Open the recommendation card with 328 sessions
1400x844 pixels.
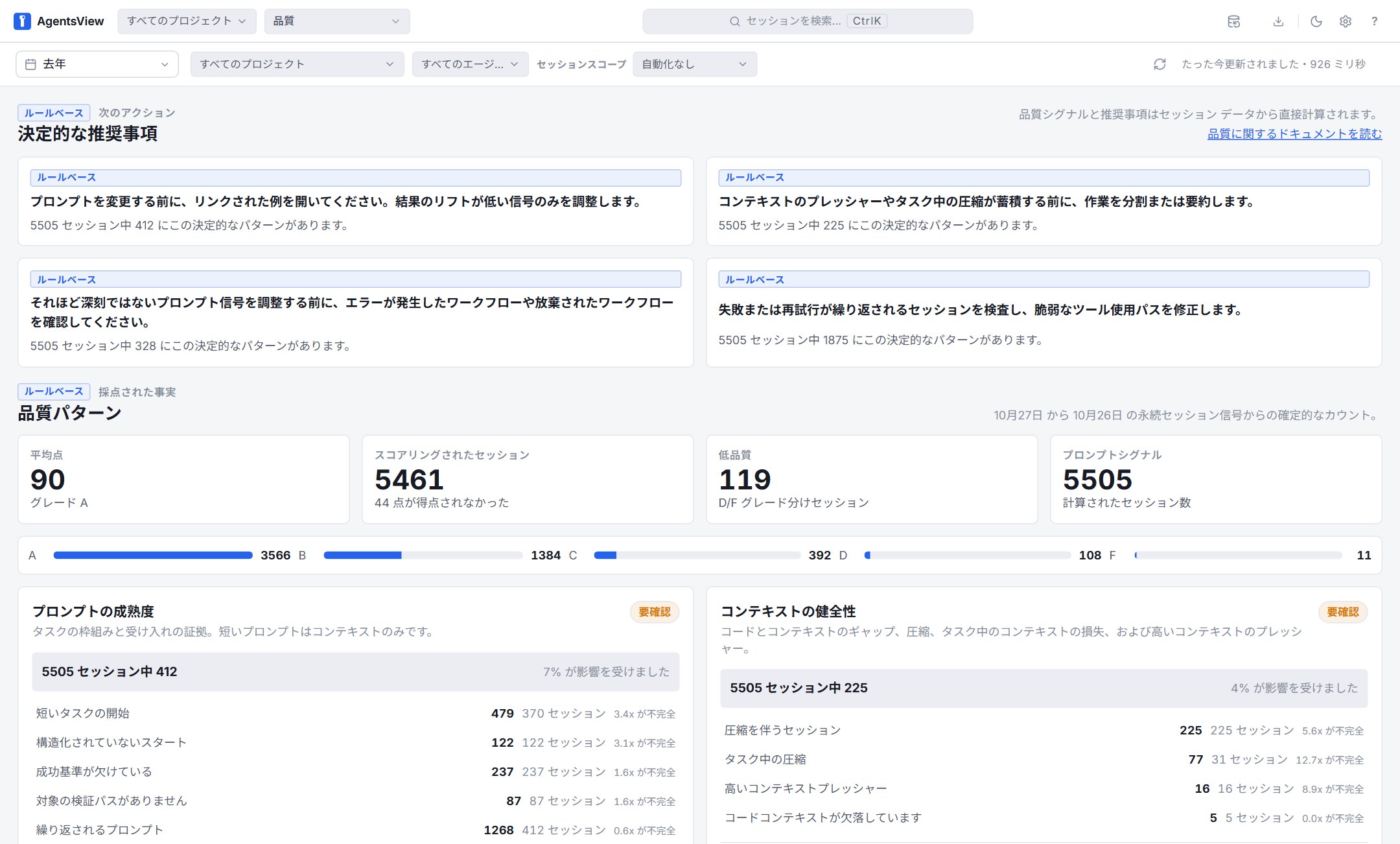click(356, 312)
